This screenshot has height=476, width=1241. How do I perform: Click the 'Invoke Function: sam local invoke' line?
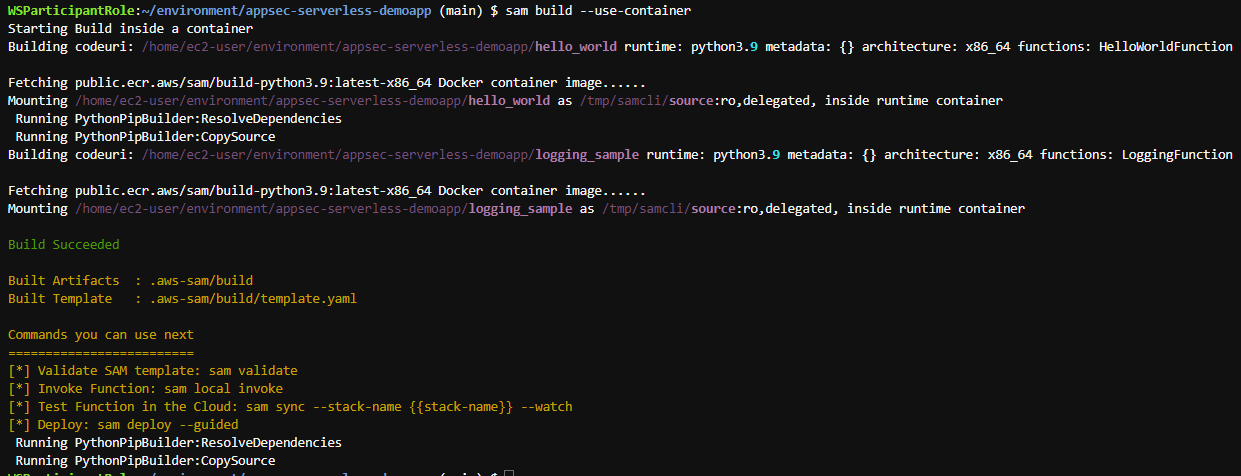pos(146,388)
